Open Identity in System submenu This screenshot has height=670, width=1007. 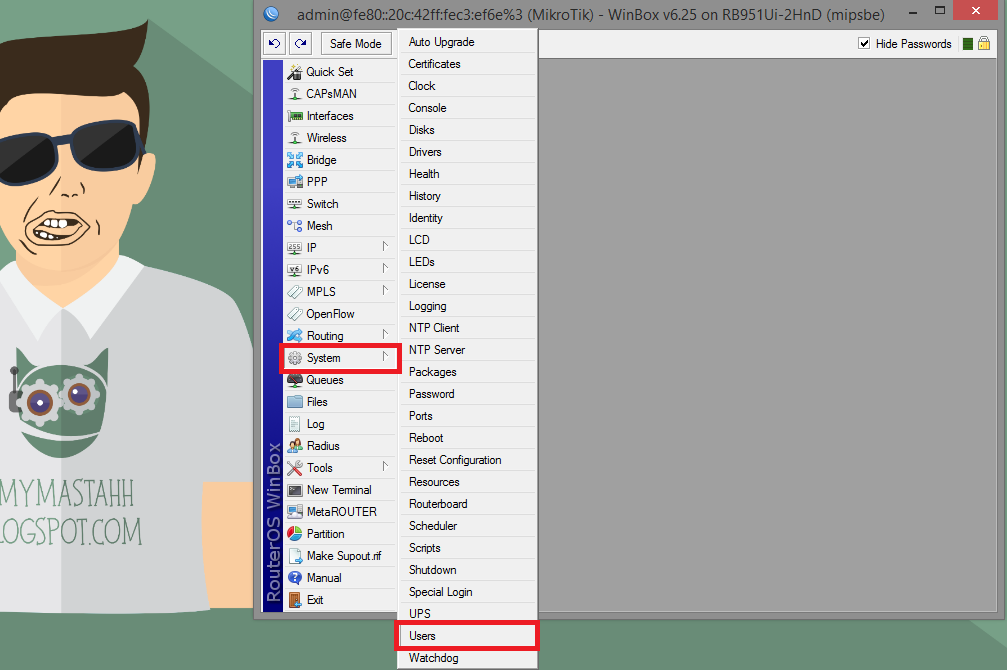[x=468, y=218]
